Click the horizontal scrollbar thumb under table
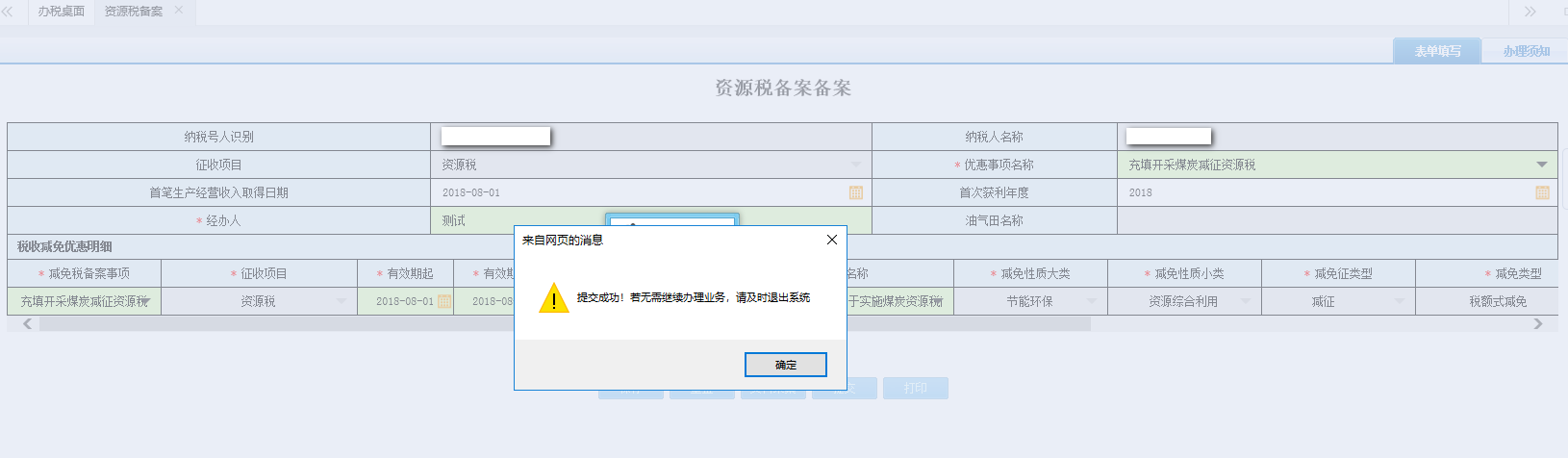The width and height of the screenshot is (1568, 458). [565, 324]
